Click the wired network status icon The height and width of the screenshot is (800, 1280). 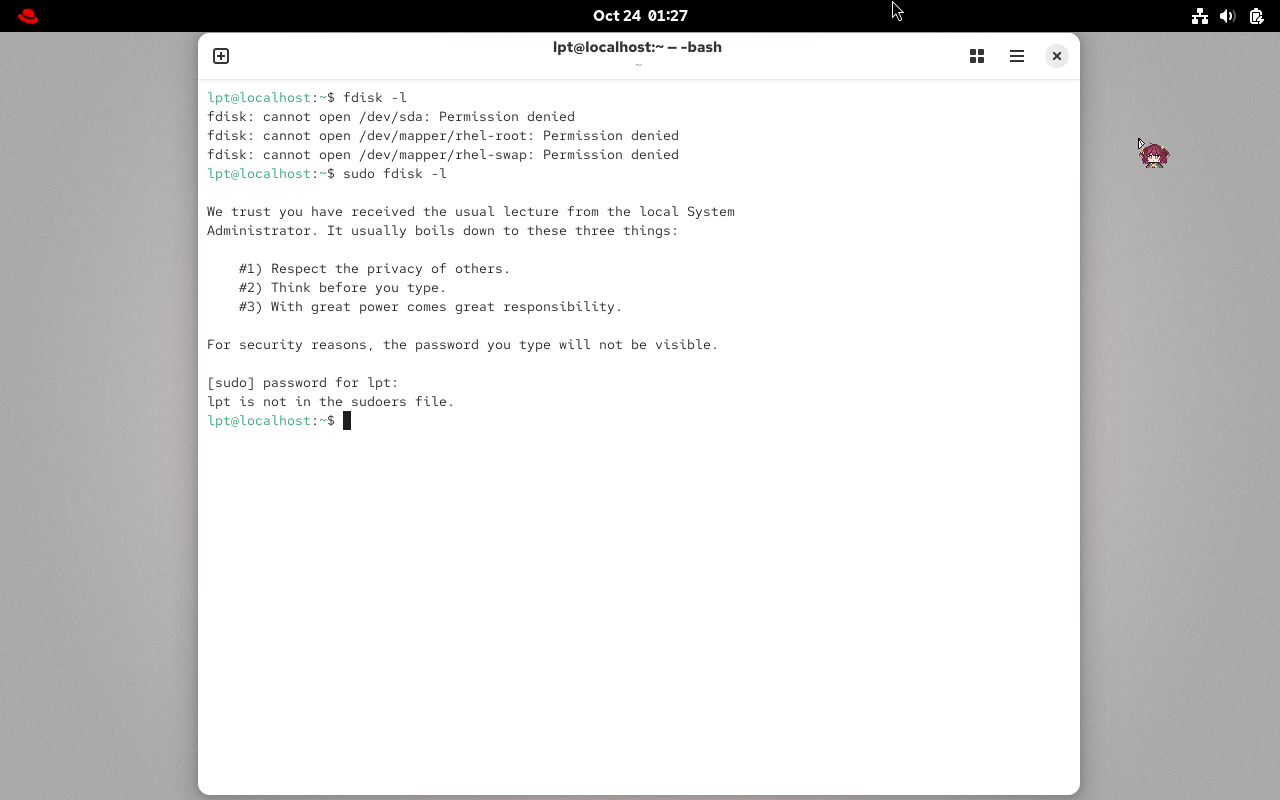pyautogui.click(x=1200, y=16)
